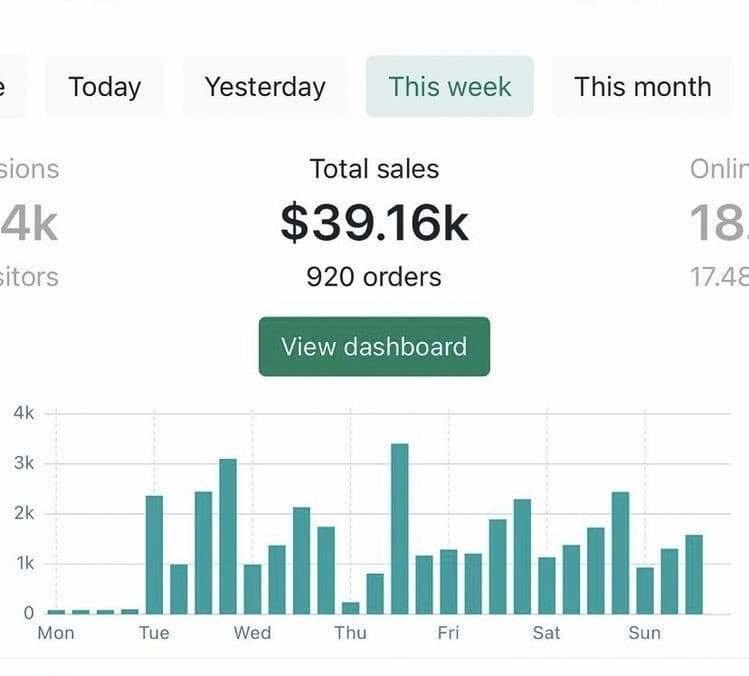Select the partially visible Sessions card on left
This screenshot has width=749, height=676.
point(28,222)
